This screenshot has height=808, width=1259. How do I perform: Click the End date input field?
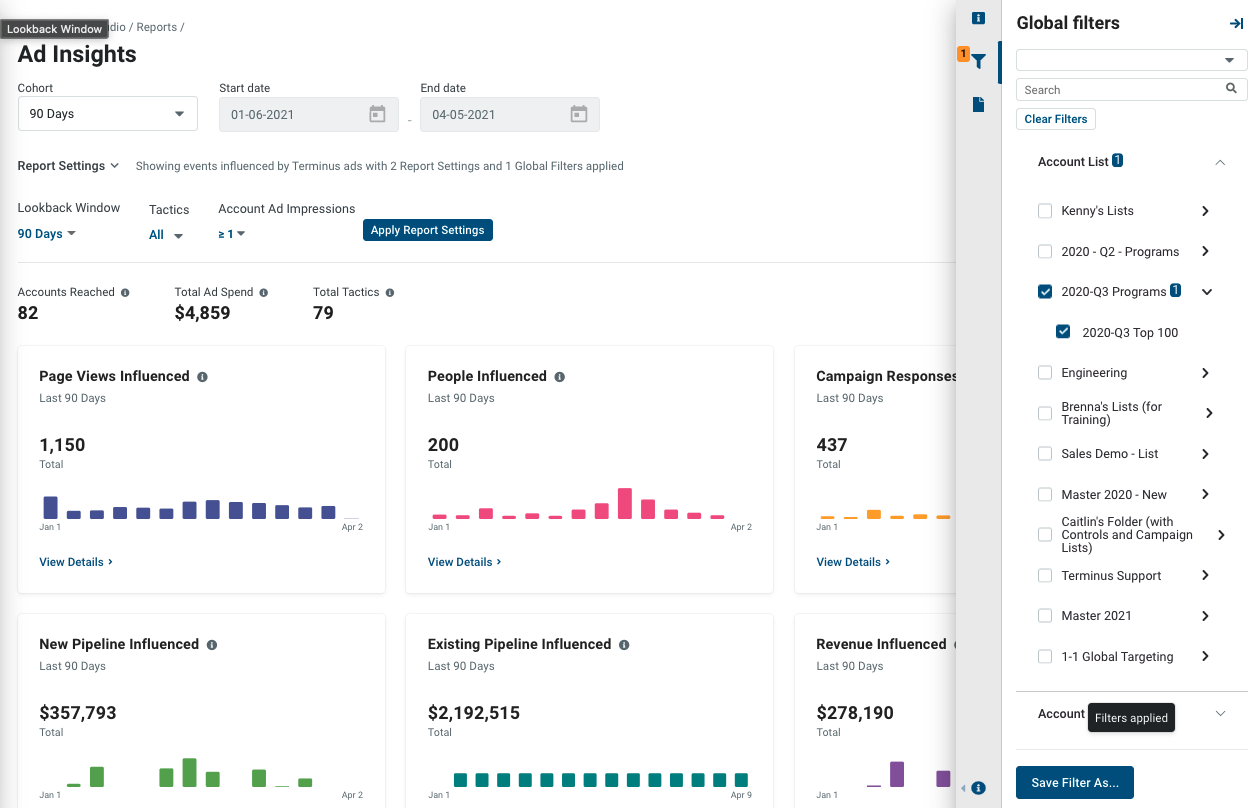[x=510, y=114]
